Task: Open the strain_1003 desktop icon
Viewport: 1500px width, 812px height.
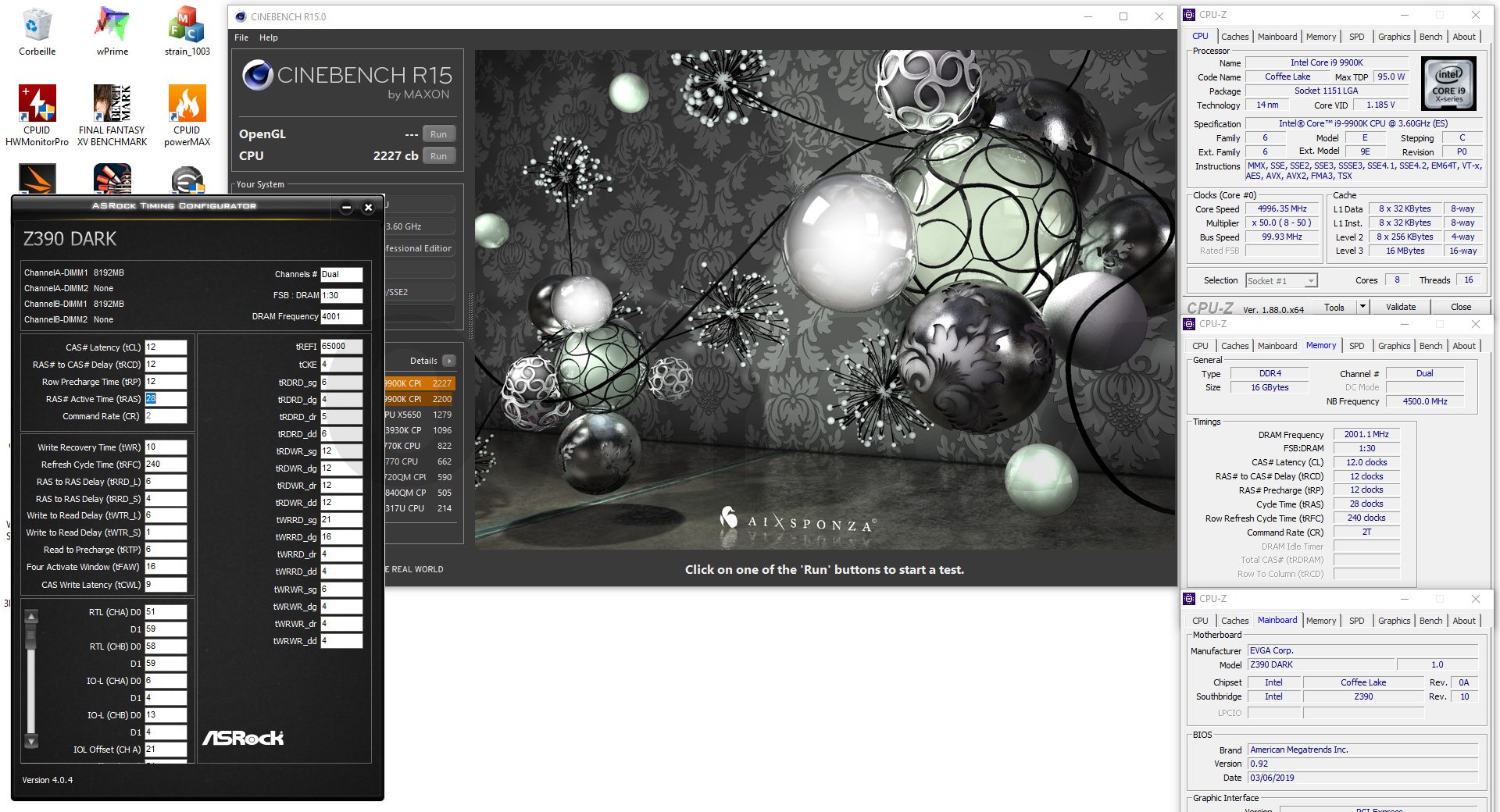Action: (x=187, y=31)
